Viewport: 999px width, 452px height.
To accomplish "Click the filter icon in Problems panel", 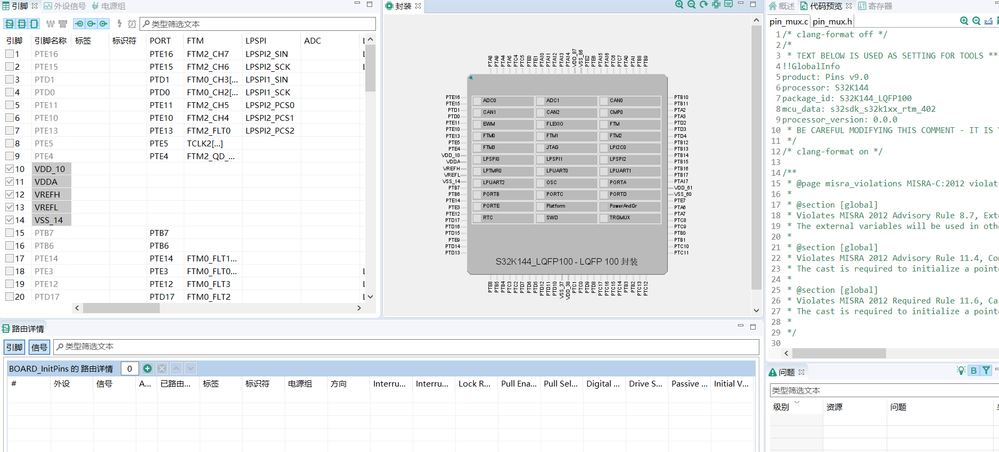I will point(986,371).
